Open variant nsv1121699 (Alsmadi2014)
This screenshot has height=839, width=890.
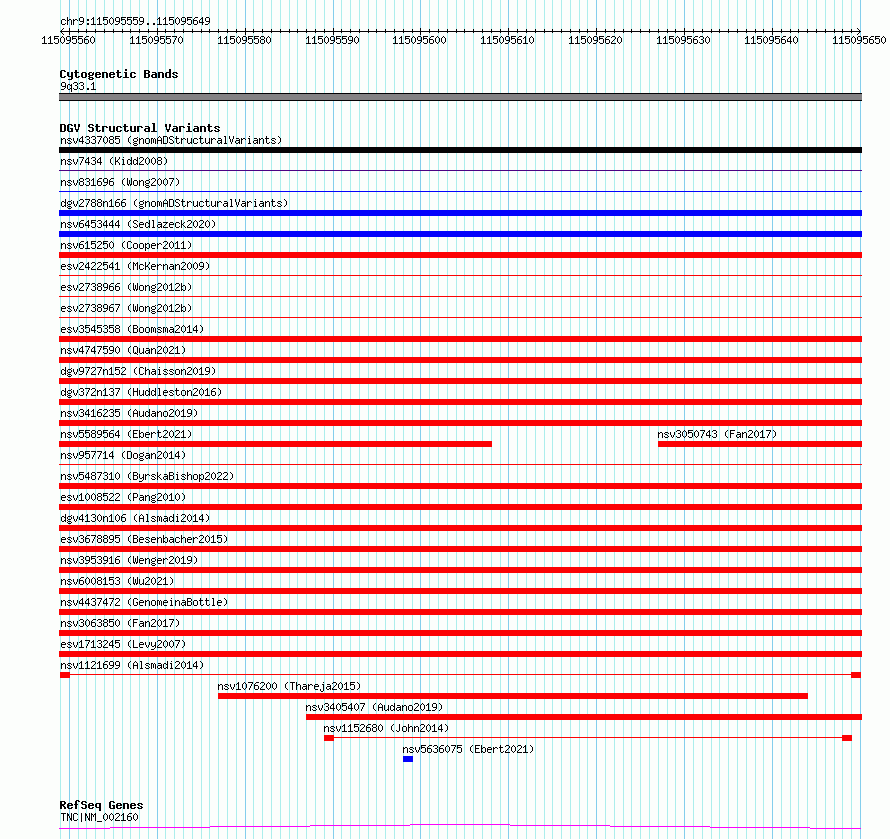click(132, 665)
